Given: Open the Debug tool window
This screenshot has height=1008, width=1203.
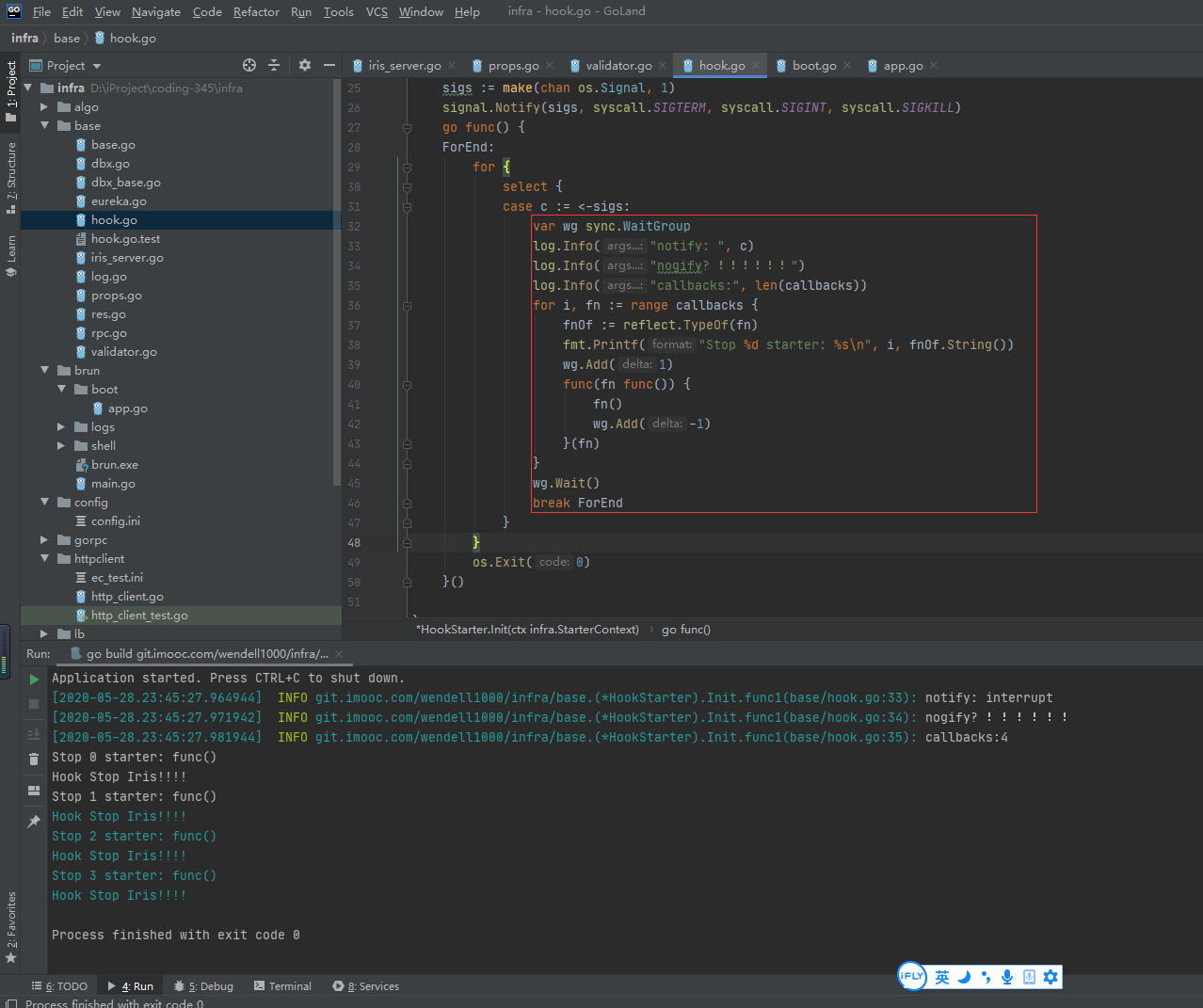Looking at the screenshot, I should coord(204,986).
